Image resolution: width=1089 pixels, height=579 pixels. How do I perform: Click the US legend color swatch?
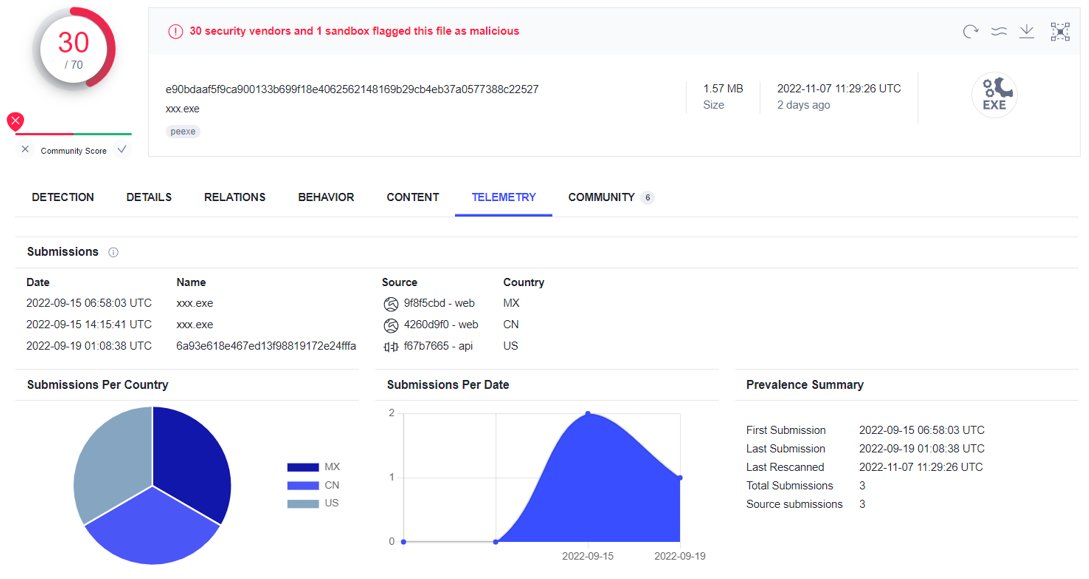[303, 503]
